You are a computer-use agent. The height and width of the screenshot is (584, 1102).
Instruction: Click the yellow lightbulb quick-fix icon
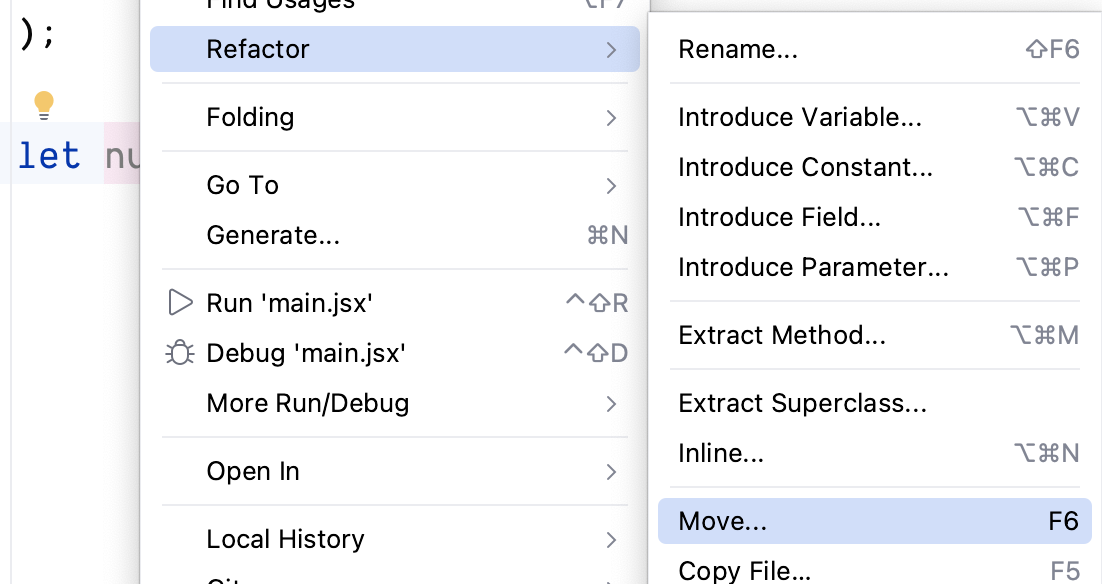click(x=44, y=105)
